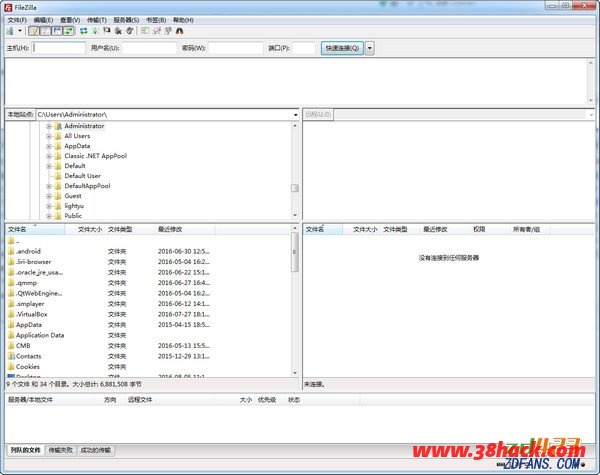Open the 编辑(E) menu
This screenshot has height=475, width=600.
click(x=43, y=20)
